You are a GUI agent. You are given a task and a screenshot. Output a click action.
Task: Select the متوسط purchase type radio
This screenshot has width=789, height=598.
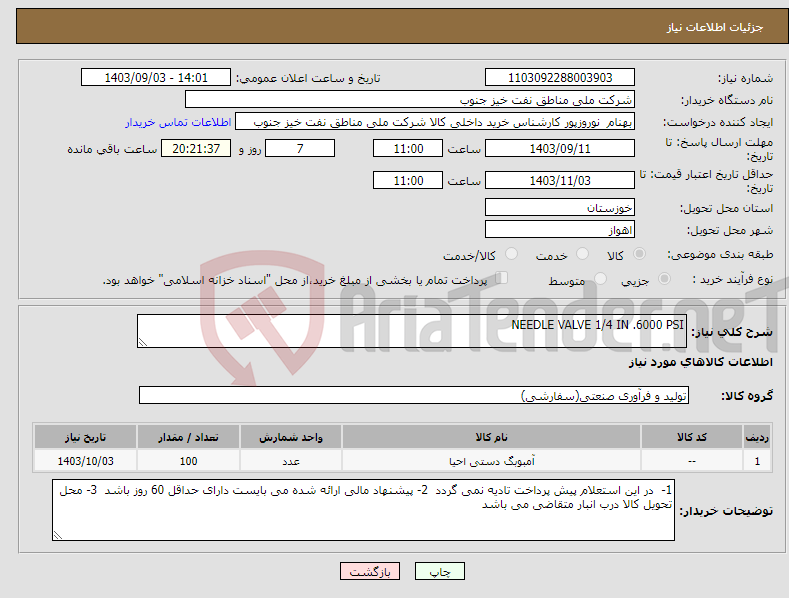click(x=600, y=278)
